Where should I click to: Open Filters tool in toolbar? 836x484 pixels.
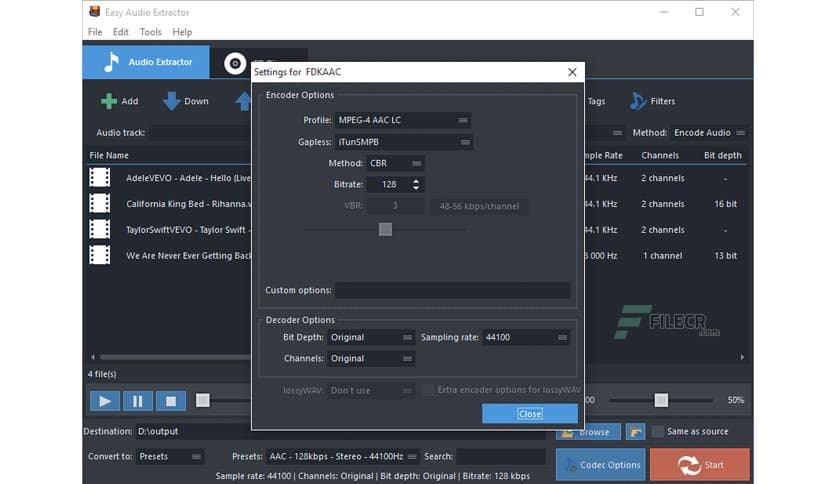coord(653,101)
